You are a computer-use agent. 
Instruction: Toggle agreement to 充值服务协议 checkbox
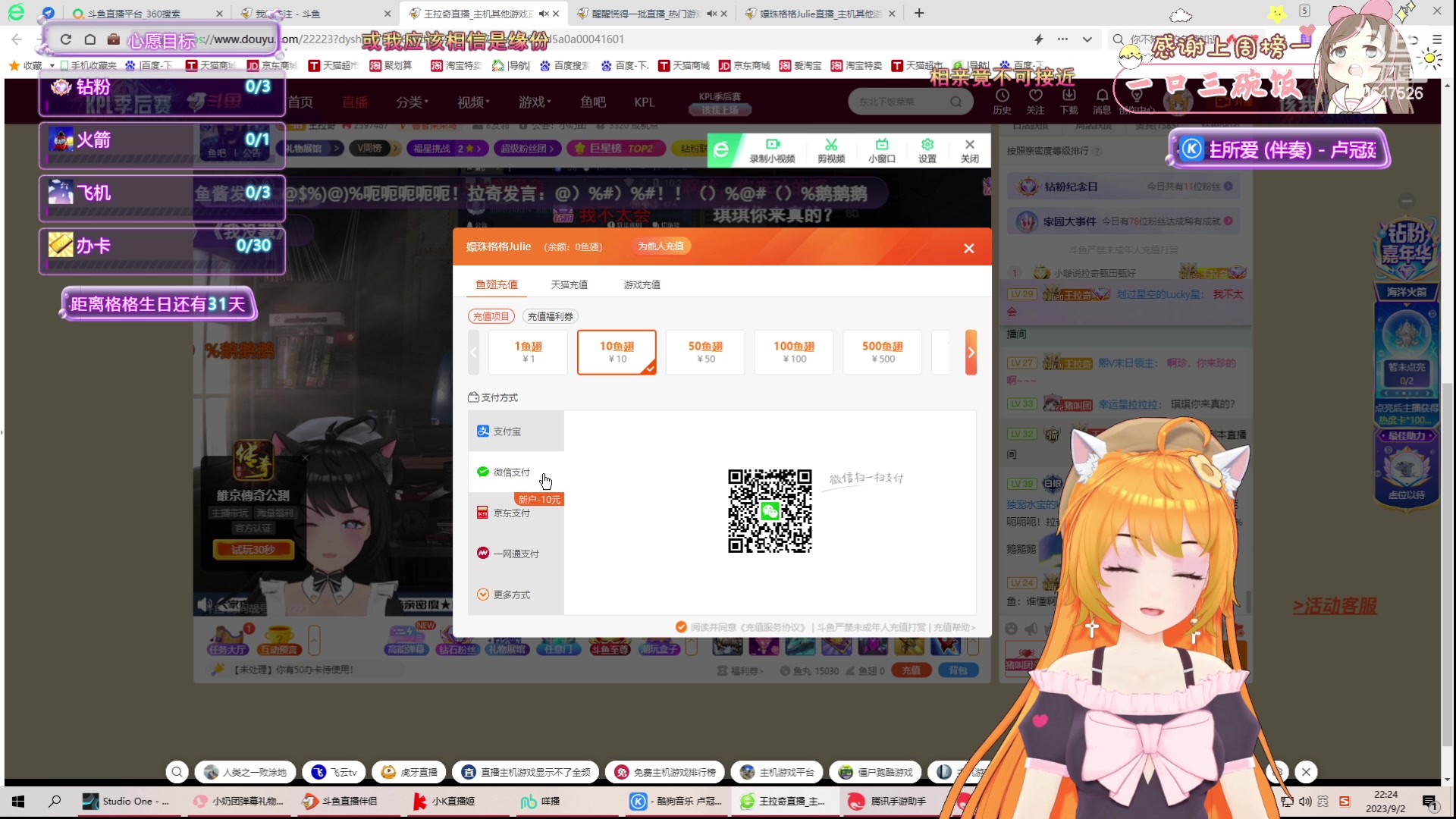681,627
